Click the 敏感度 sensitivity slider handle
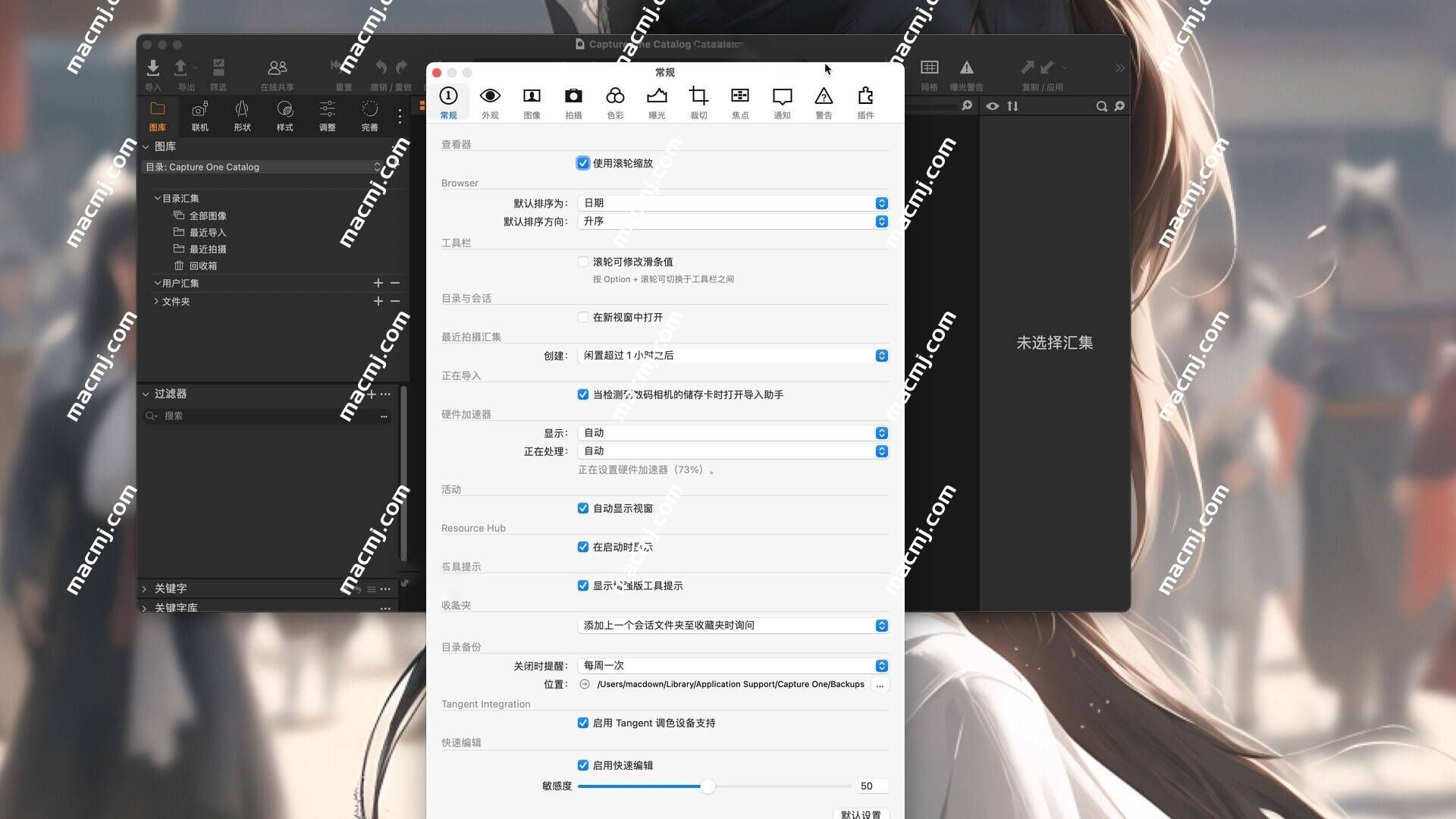Viewport: 1456px width, 819px height. click(x=708, y=786)
